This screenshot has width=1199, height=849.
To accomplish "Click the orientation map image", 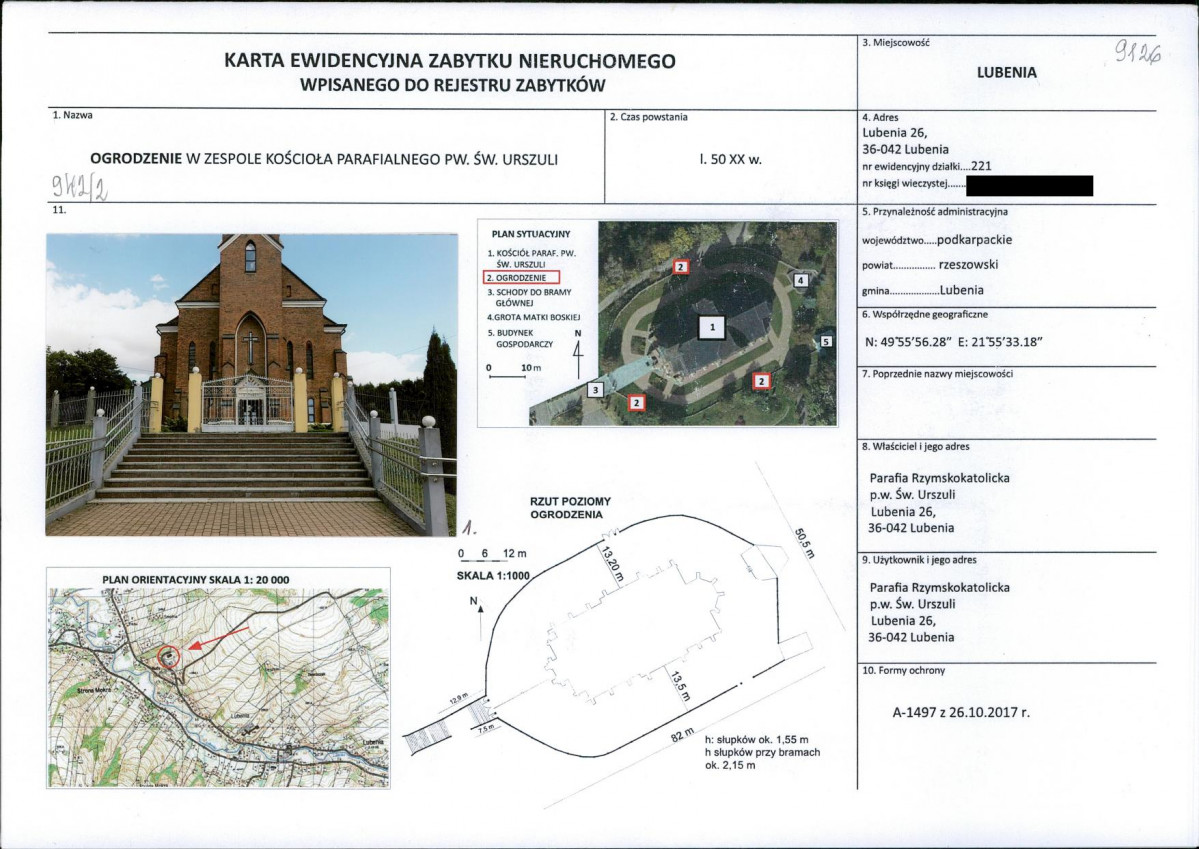I will coord(219,687).
